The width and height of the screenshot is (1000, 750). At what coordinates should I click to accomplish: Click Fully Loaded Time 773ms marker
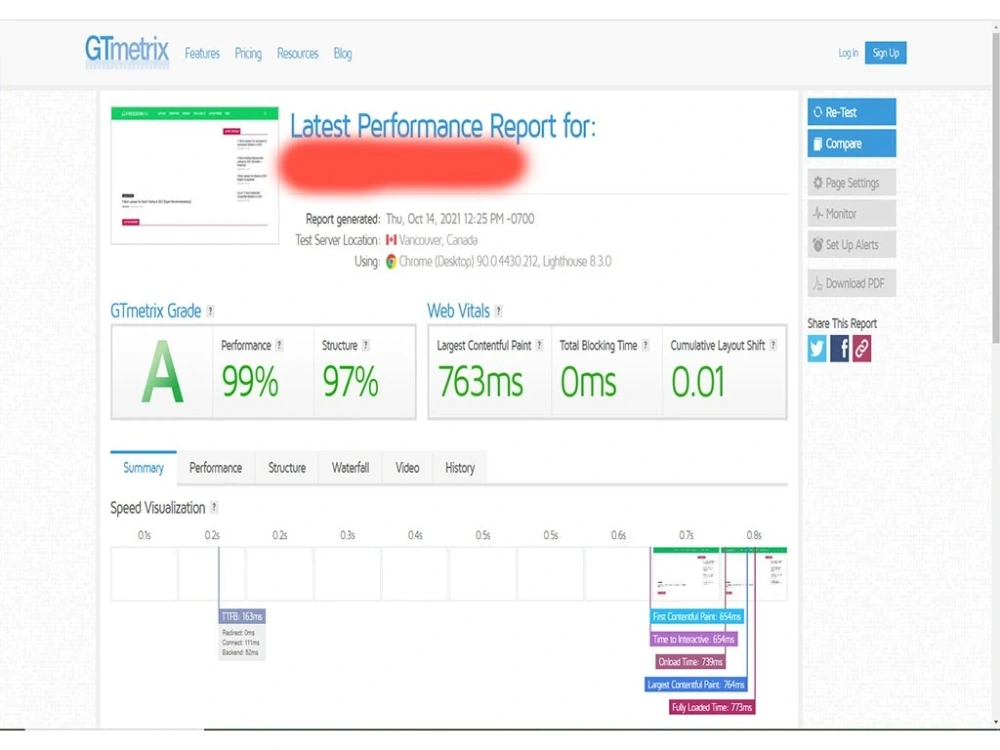point(712,707)
